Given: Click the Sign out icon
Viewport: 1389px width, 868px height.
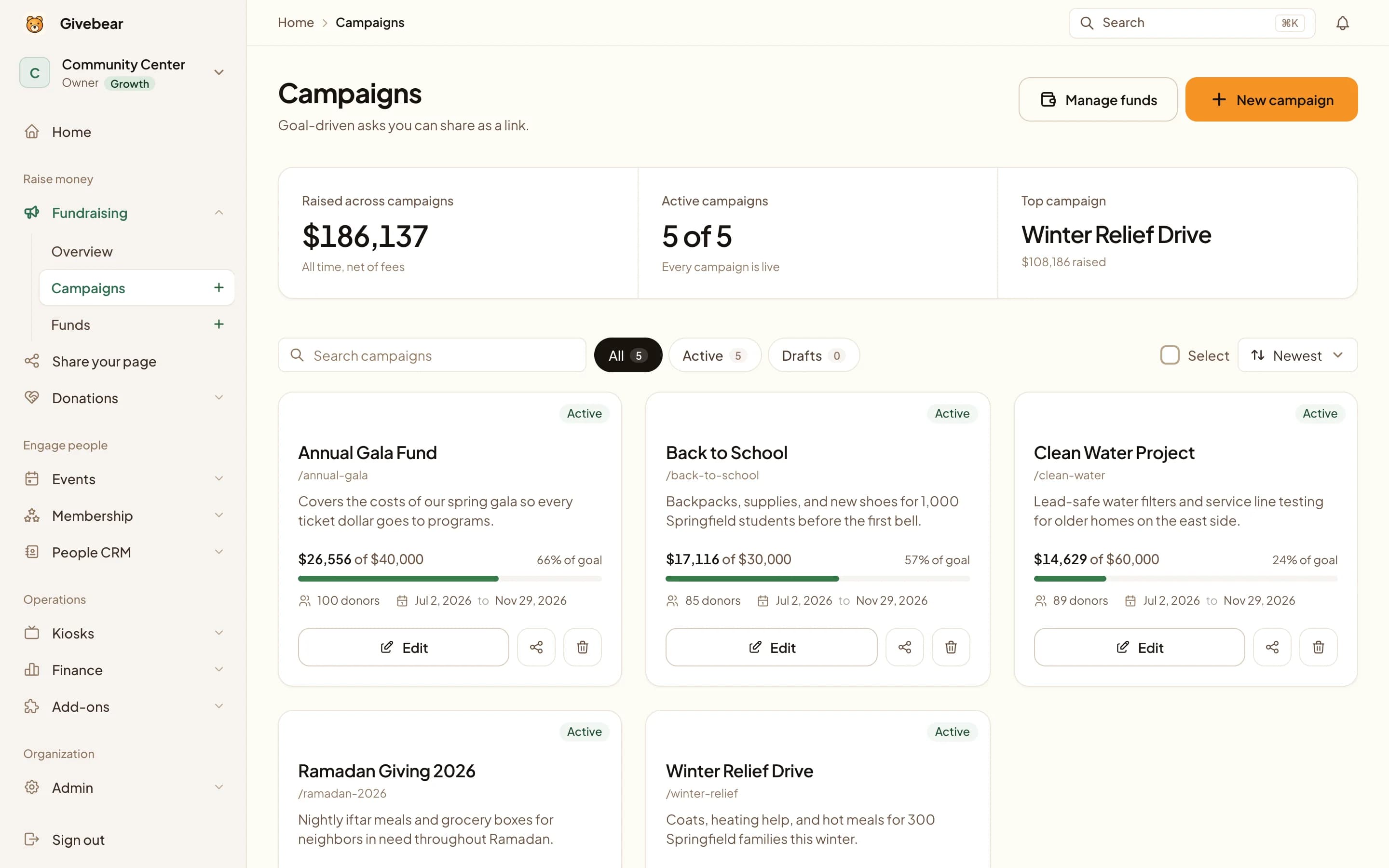Looking at the screenshot, I should 31,839.
